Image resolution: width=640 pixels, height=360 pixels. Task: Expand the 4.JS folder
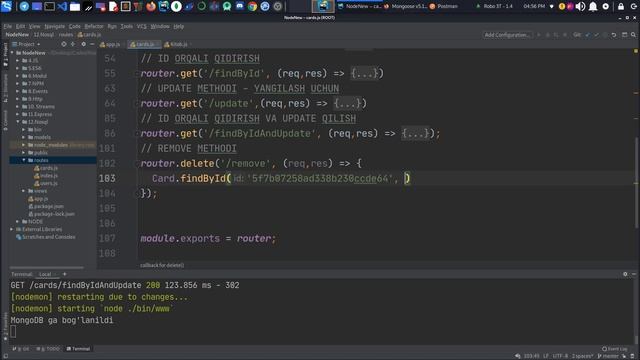pos(18,60)
